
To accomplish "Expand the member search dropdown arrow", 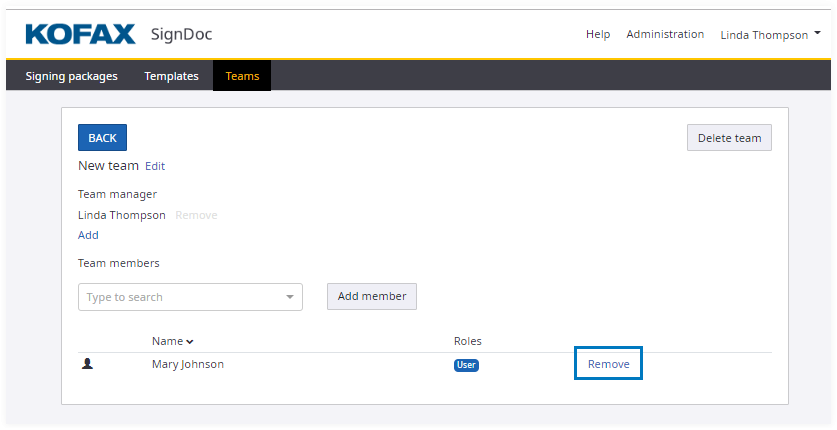I will (x=290, y=297).
